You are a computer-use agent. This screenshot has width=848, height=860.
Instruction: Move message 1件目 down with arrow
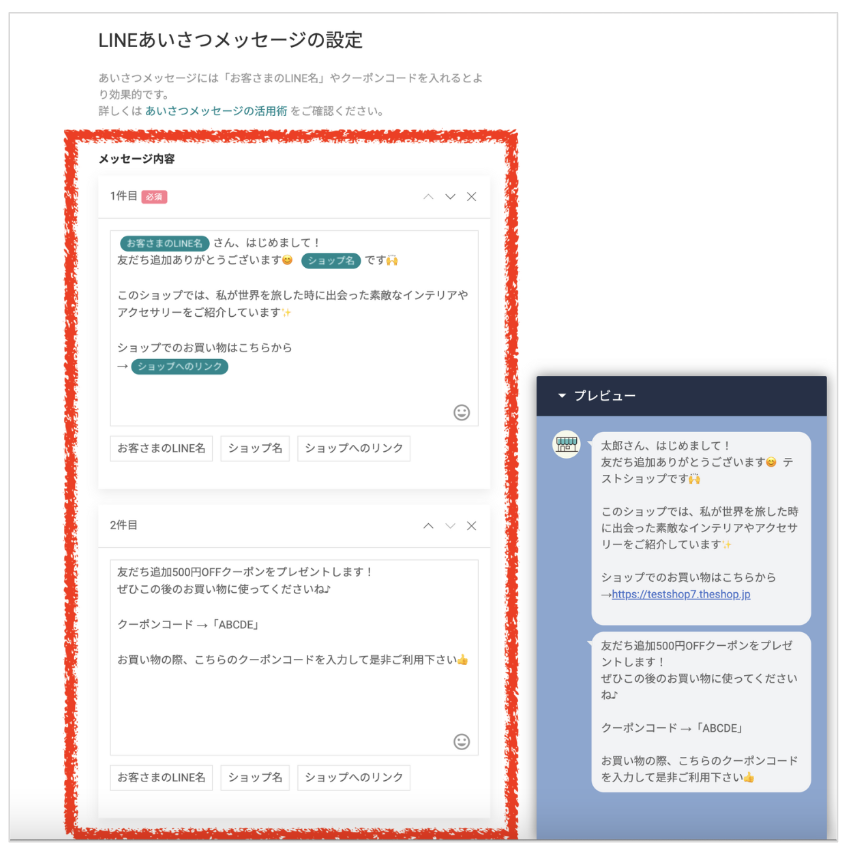(450, 196)
